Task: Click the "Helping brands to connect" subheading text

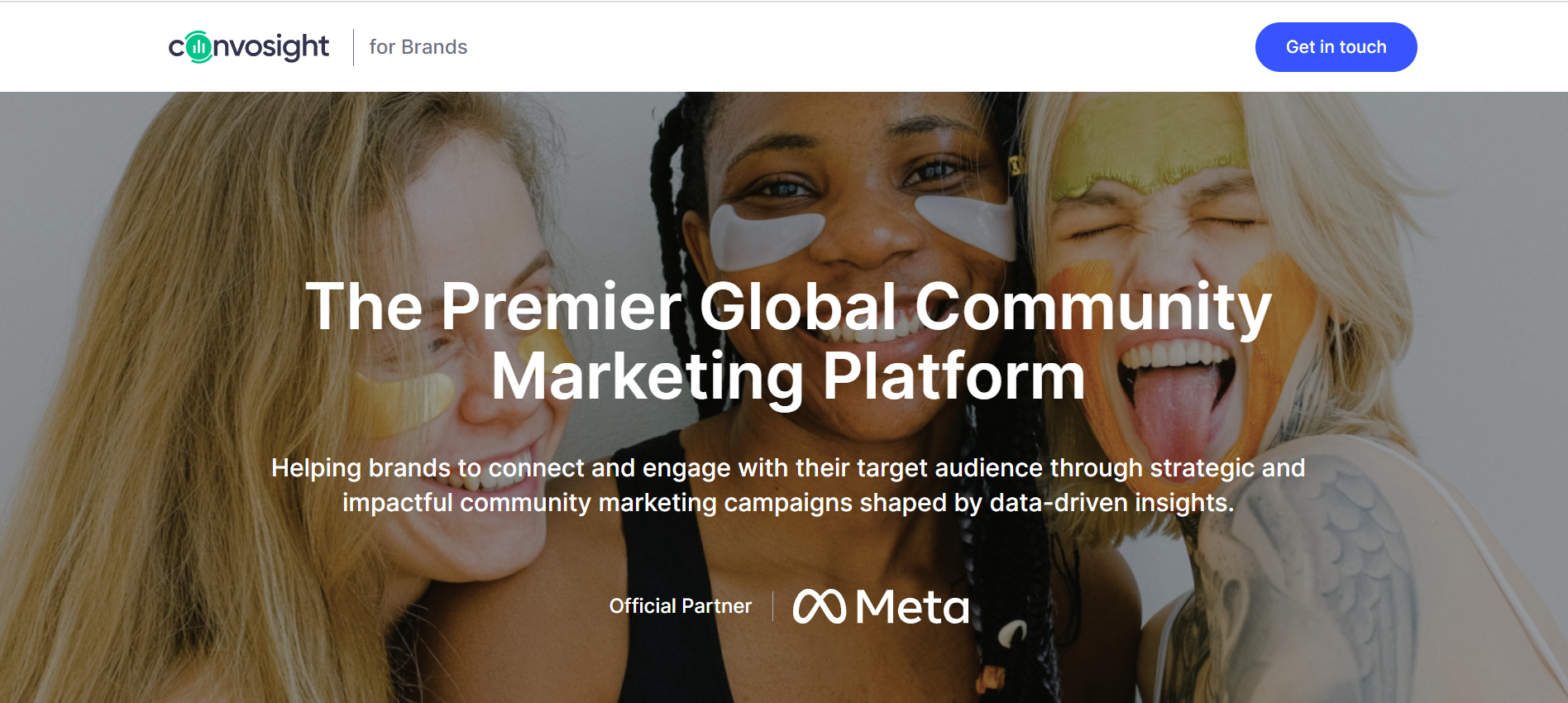Action: 787,468
